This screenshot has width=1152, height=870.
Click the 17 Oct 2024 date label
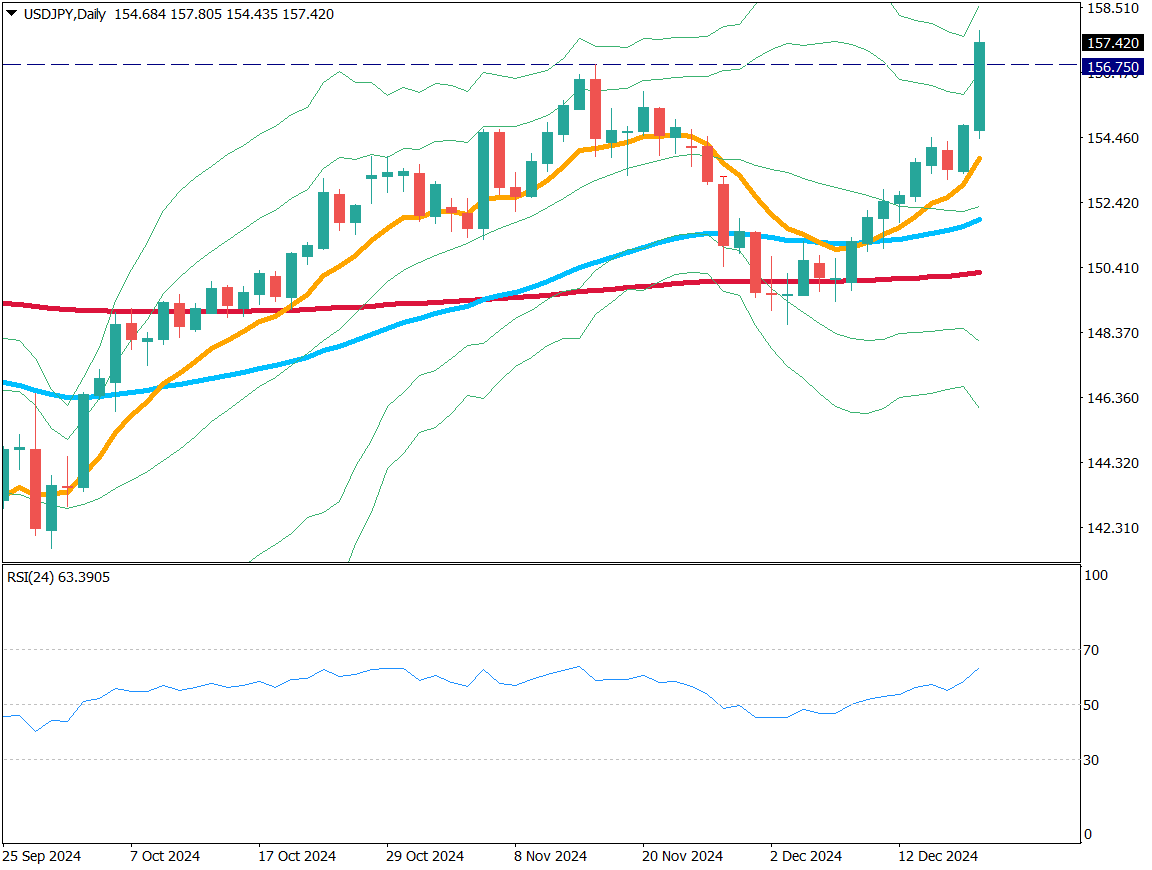[x=297, y=857]
